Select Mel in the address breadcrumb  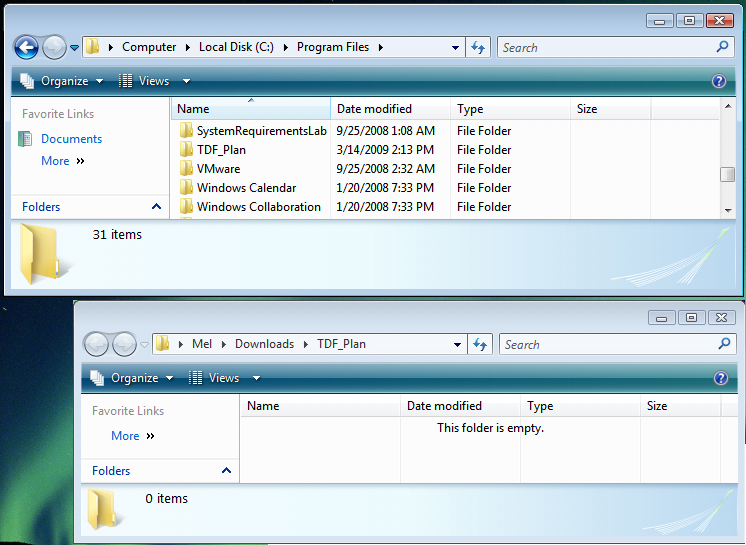[x=202, y=344]
